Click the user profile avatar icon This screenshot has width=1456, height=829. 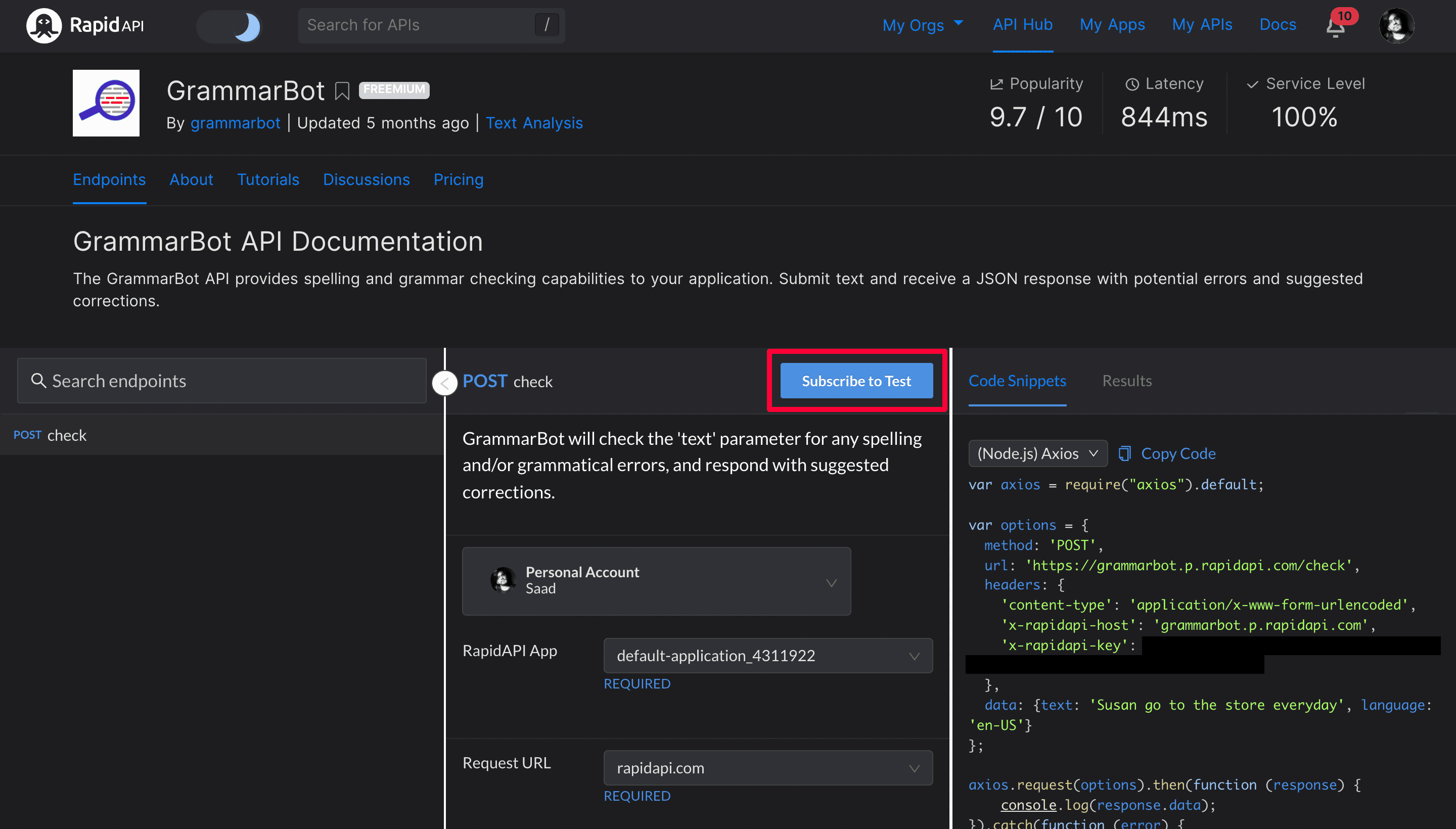tap(1397, 25)
